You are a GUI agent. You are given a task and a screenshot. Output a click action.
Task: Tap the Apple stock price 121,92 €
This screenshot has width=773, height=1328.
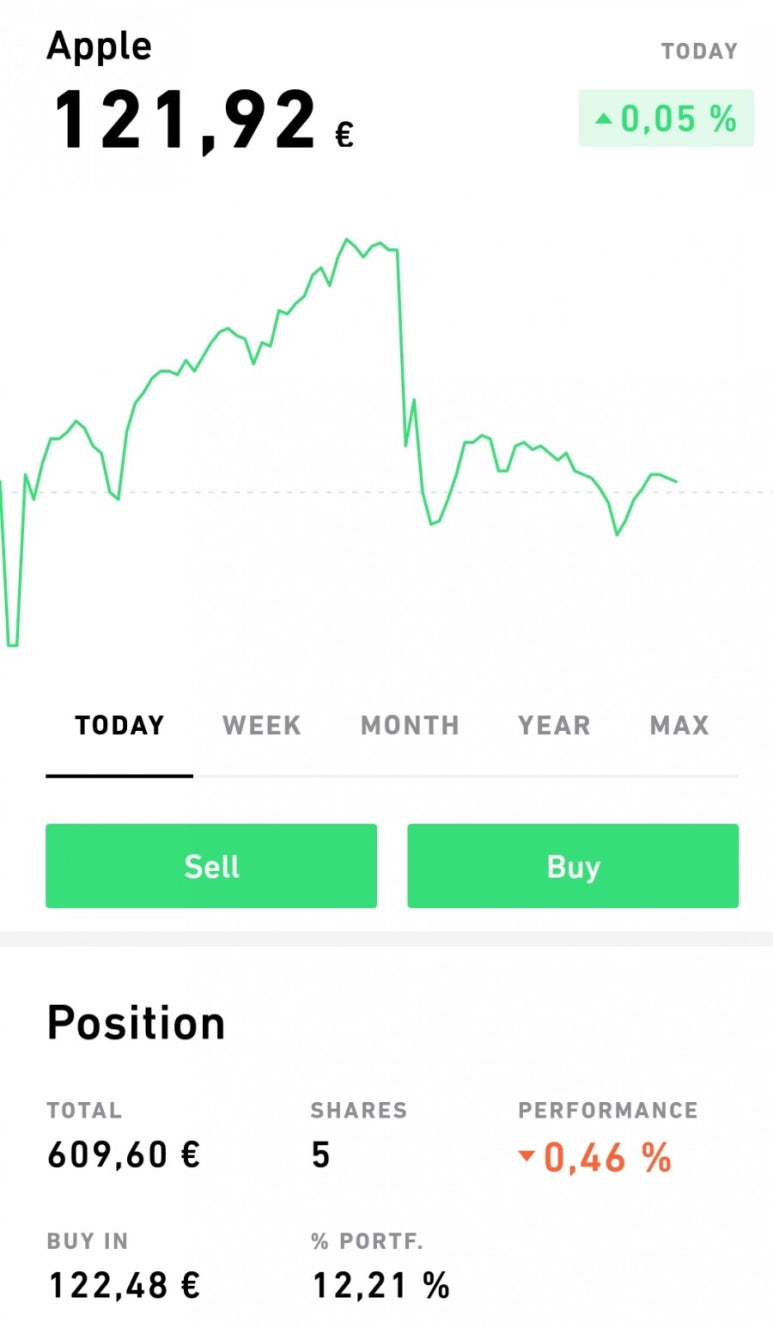click(x=204, y=122)
